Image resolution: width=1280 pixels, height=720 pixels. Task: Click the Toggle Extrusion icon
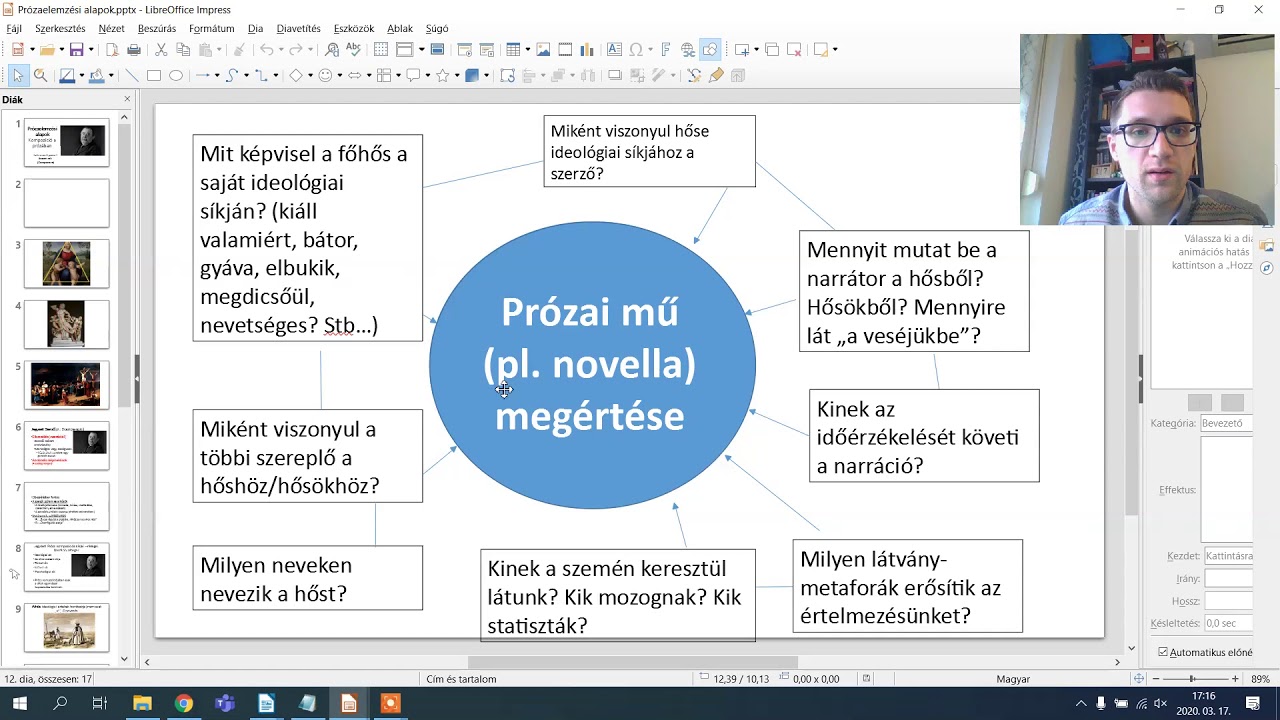click(x=737, y=75)
